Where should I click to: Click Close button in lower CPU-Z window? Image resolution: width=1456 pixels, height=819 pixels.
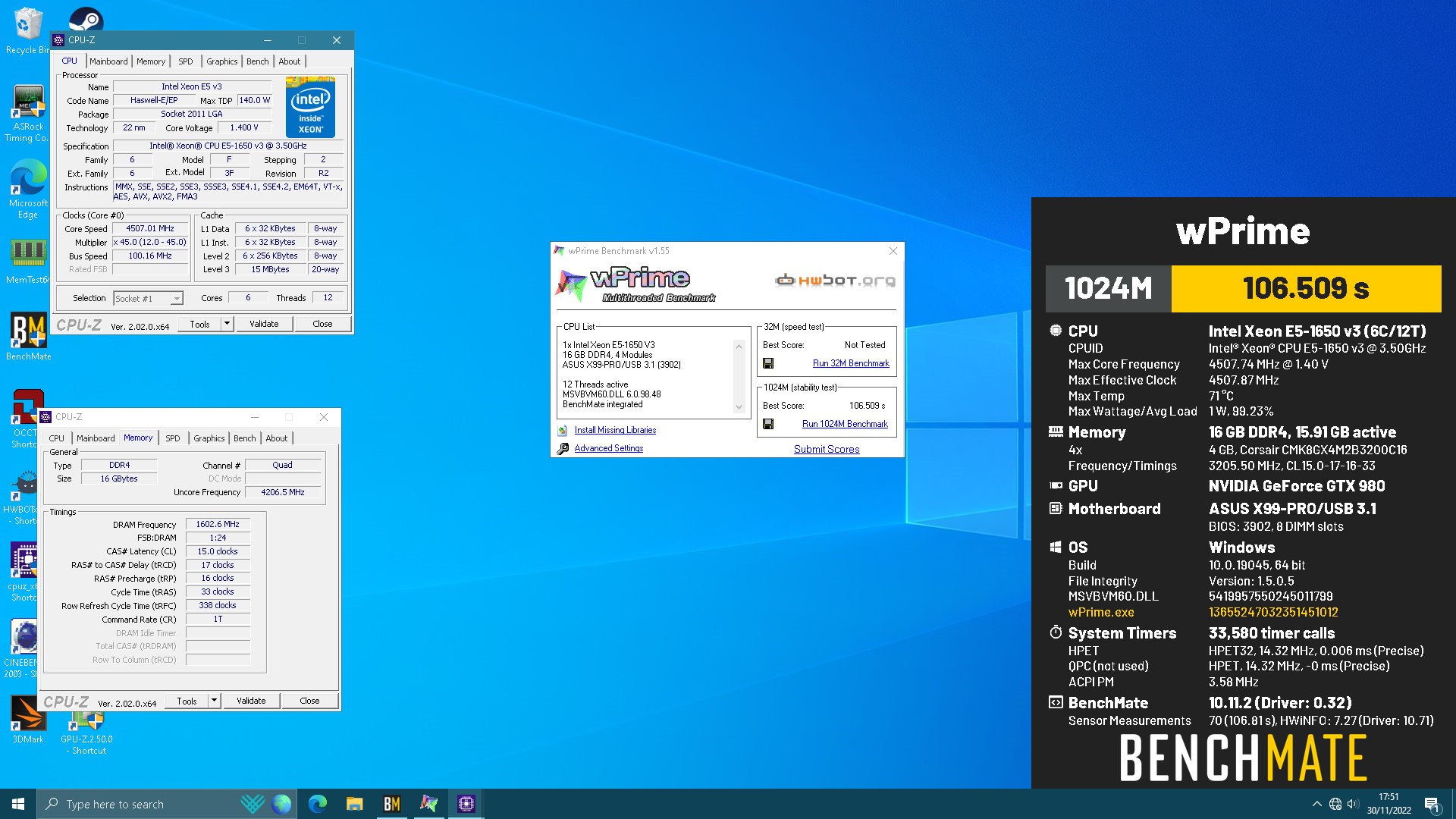(x=309, y=701)
